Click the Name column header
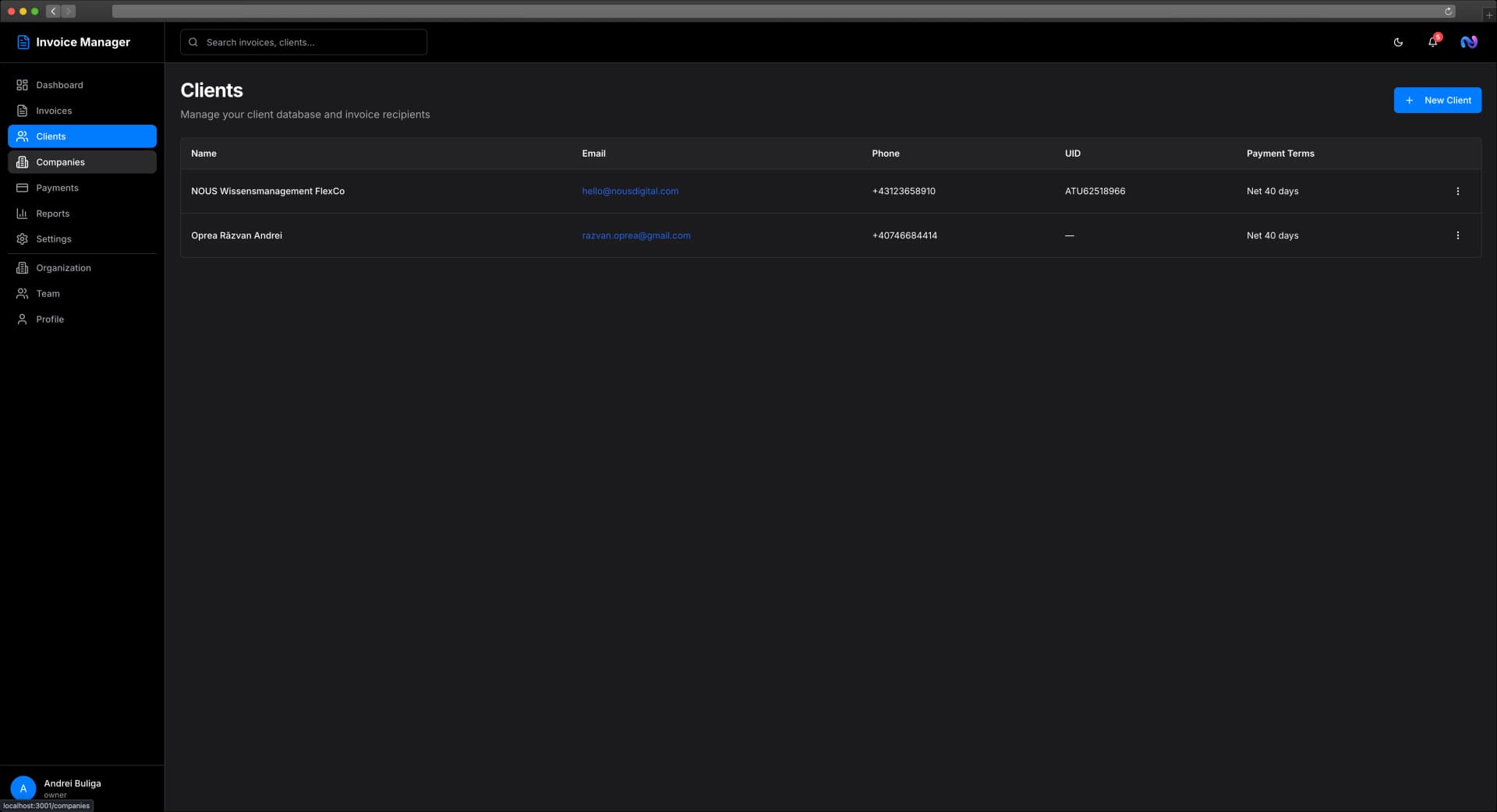Viewport: 1497px width, 812px height. (x=203, y=154)
